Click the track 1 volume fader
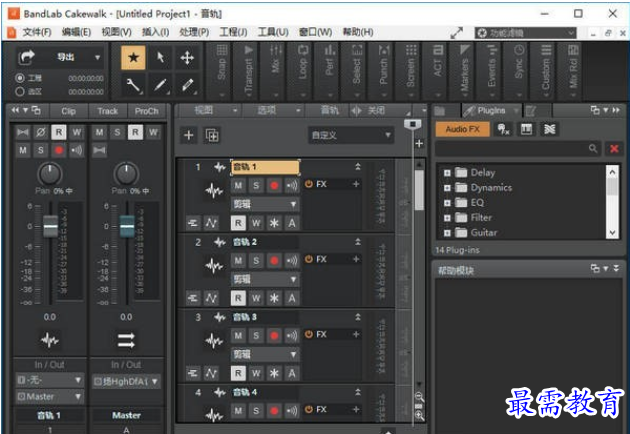The width and height of the screenshot is (630, 434). pyautogui.click(x=51, y=226)
